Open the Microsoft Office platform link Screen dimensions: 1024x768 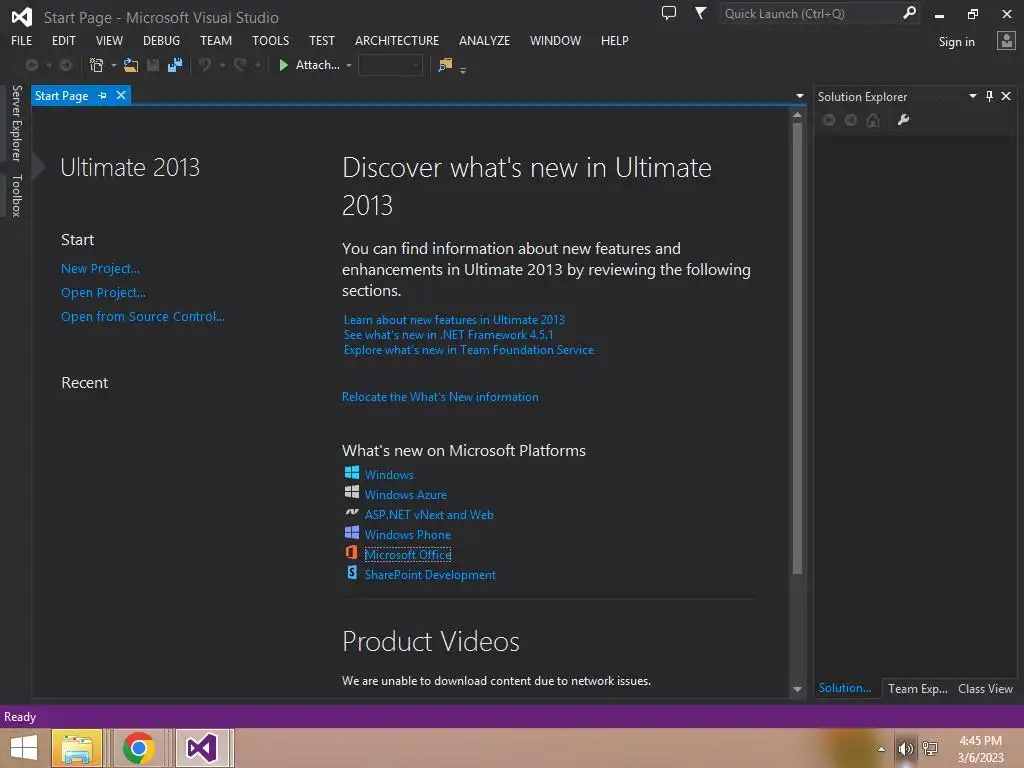click(408, 555)
